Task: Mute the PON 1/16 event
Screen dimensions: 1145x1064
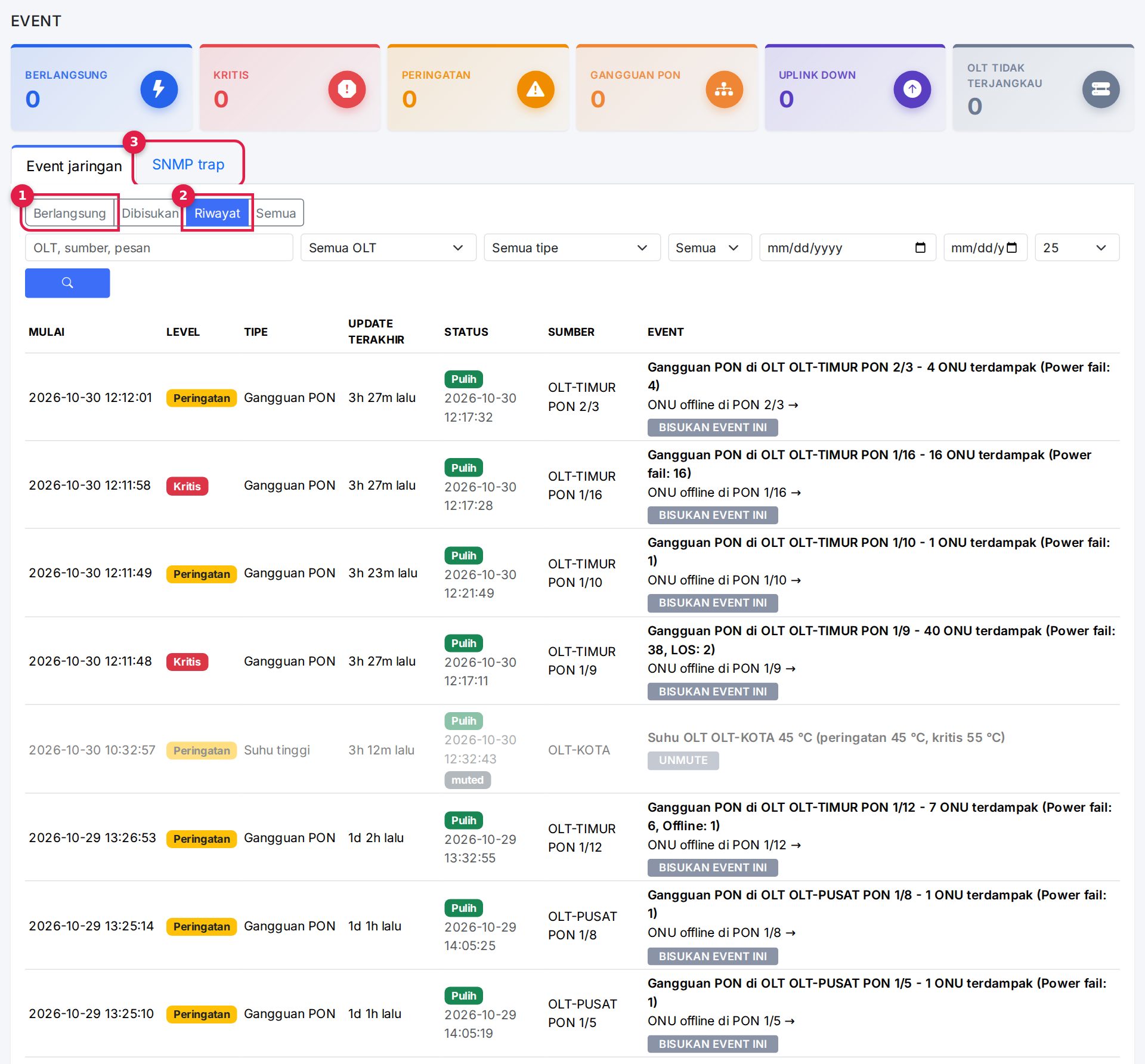Action: [x=713, y=515]
